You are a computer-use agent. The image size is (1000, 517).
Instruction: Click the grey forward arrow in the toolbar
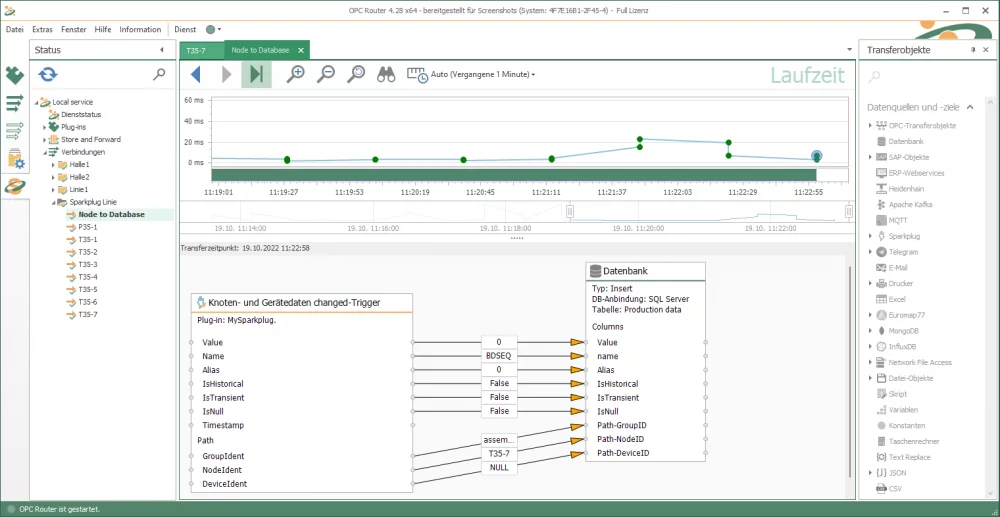[x=226, y=75]
